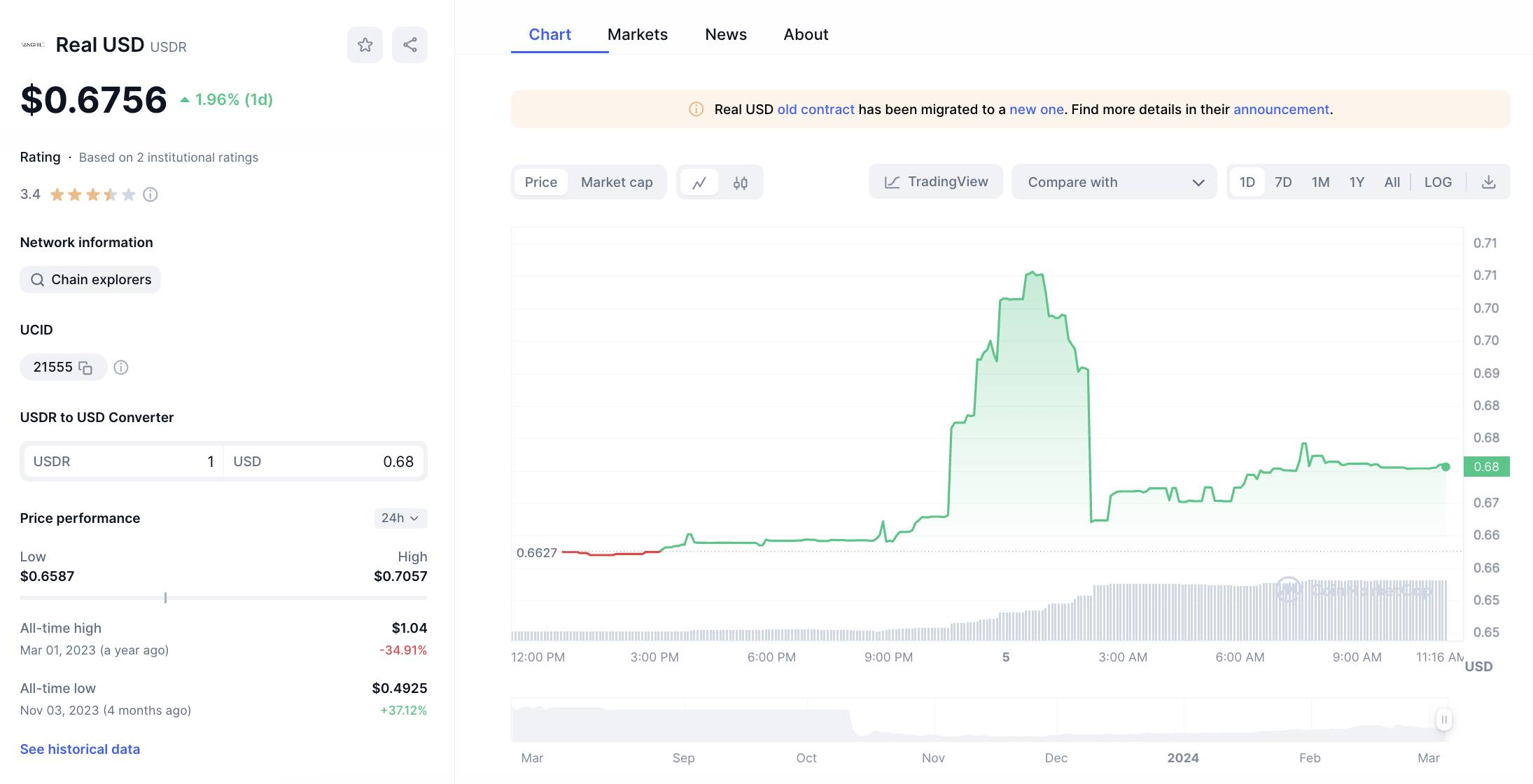
Task: Select 1Y time range
Action: point(1357,182)
